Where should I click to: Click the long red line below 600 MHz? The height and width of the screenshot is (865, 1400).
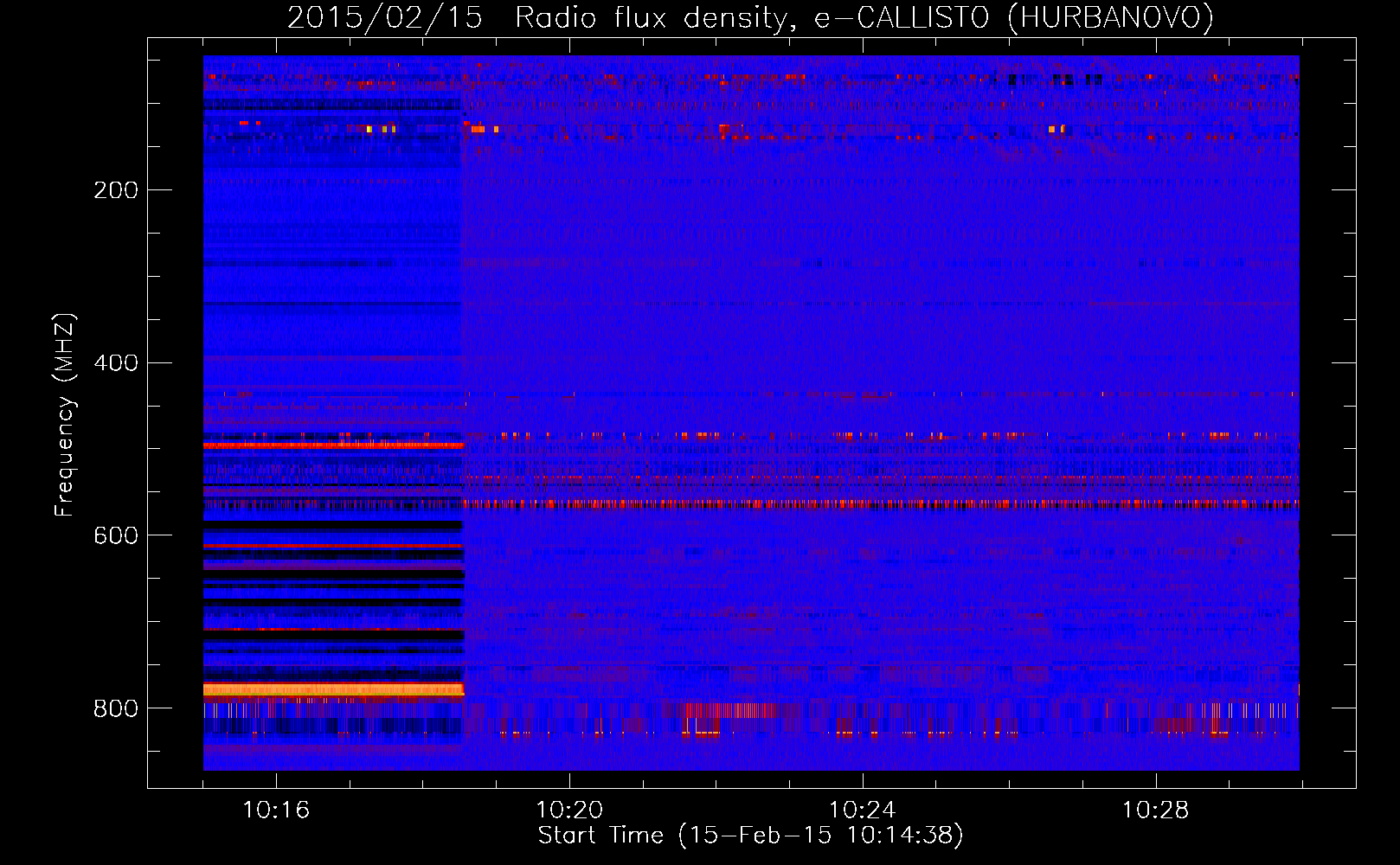[865, 503]
